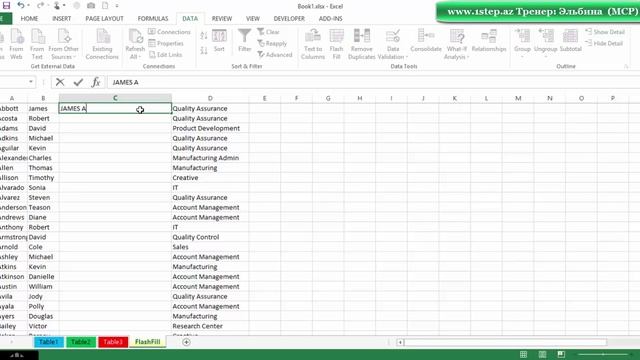Screen dimensions: 640x360
Task: Switch to Table3 sheet tab
Action: [x=113, y=342]
